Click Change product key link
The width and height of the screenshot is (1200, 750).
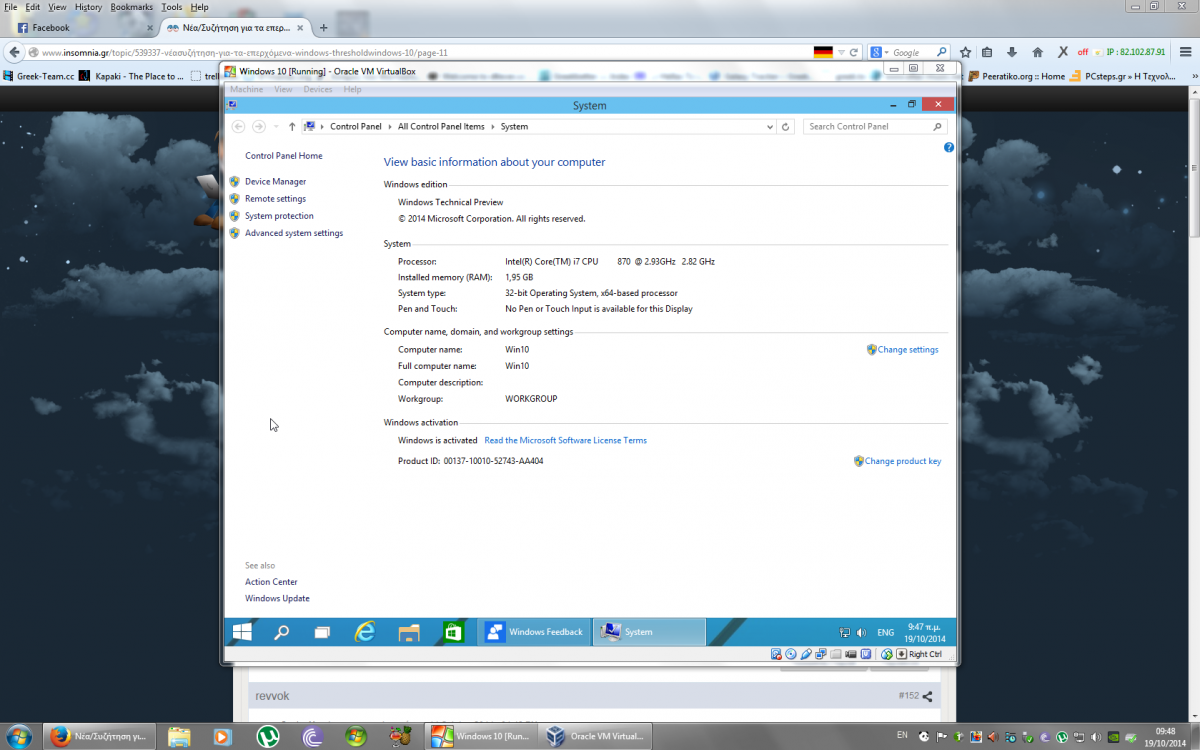pos(903,462)
